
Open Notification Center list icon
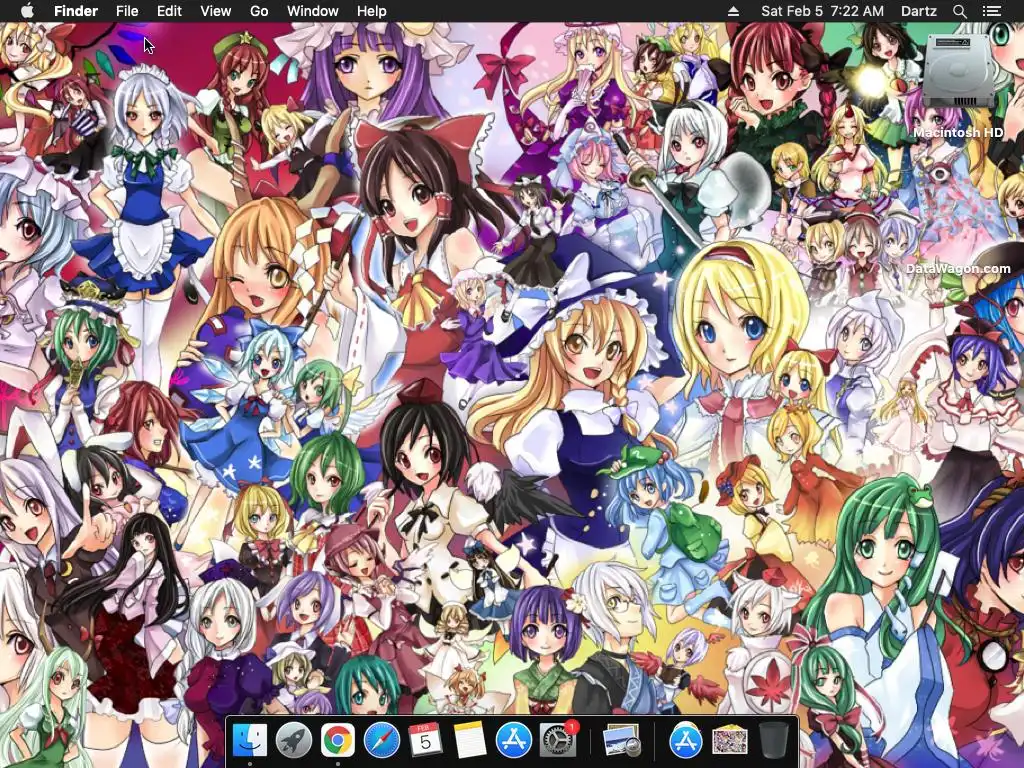pyautogui.click(x=991, y=11)
